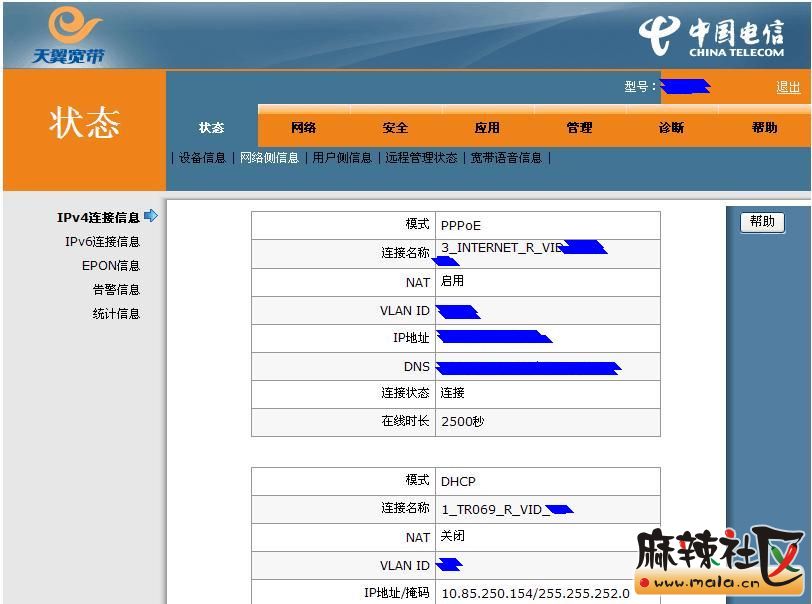Go to the 管理 tab
The height and width of the screenshot is (604, 812).
click(x=579, y=128)
